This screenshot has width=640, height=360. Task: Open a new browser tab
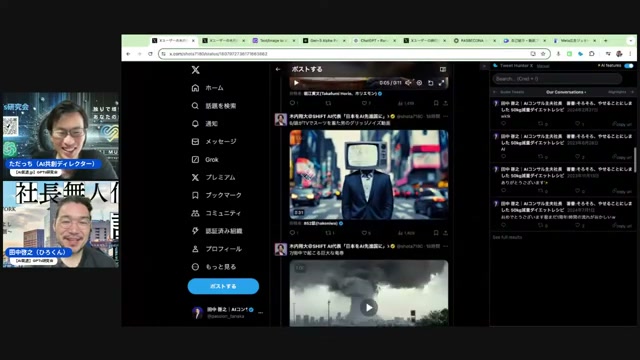[x=606, y=41]
